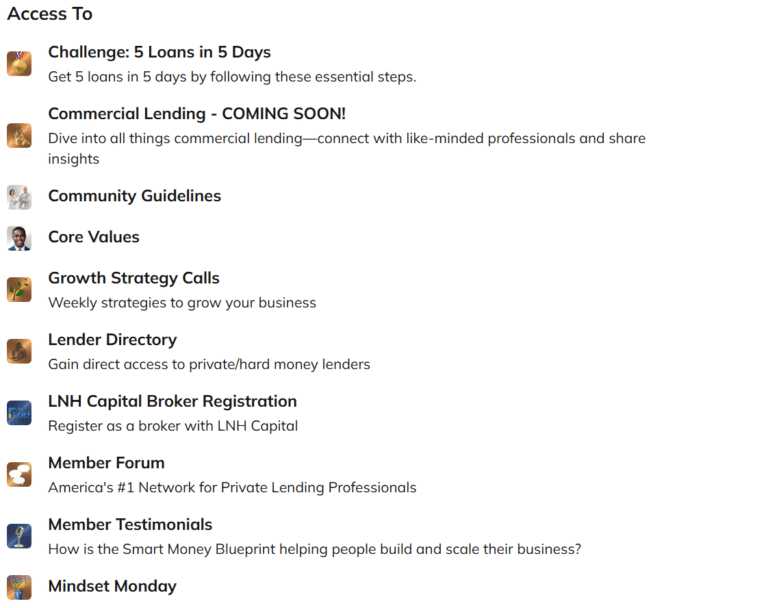Click the microphone icon for Member Testimonials
Viewport: 768px width, 608px height.
[19, 536]
